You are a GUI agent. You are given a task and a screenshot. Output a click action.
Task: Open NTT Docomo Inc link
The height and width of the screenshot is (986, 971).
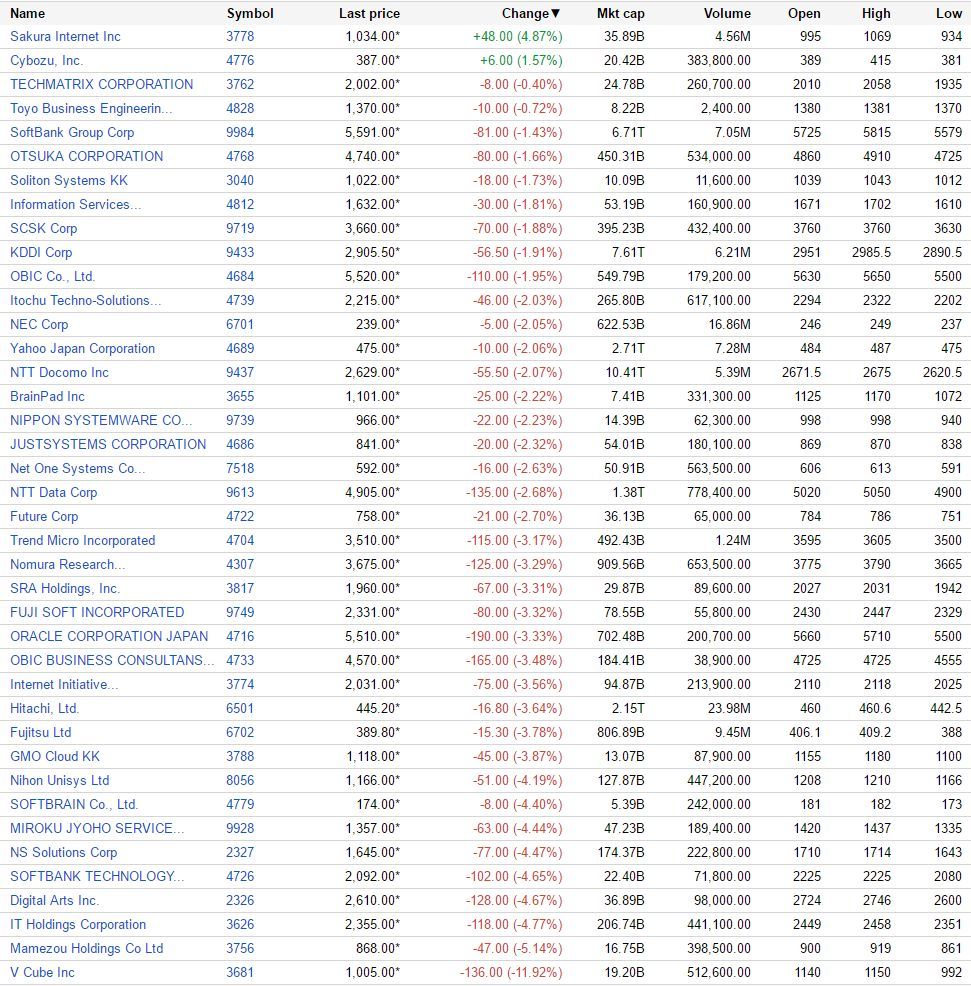[x=59, y=372]
